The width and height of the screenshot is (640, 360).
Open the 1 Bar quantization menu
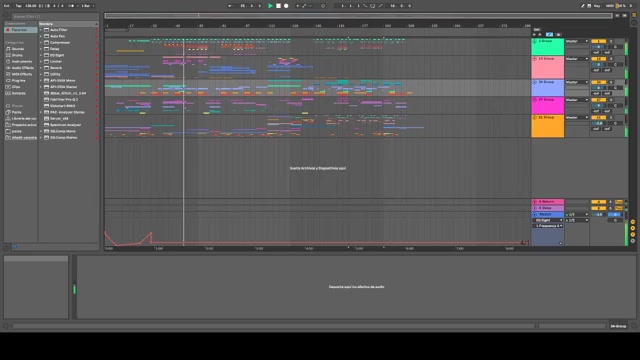pyautogui.click(x=87, y=6)
